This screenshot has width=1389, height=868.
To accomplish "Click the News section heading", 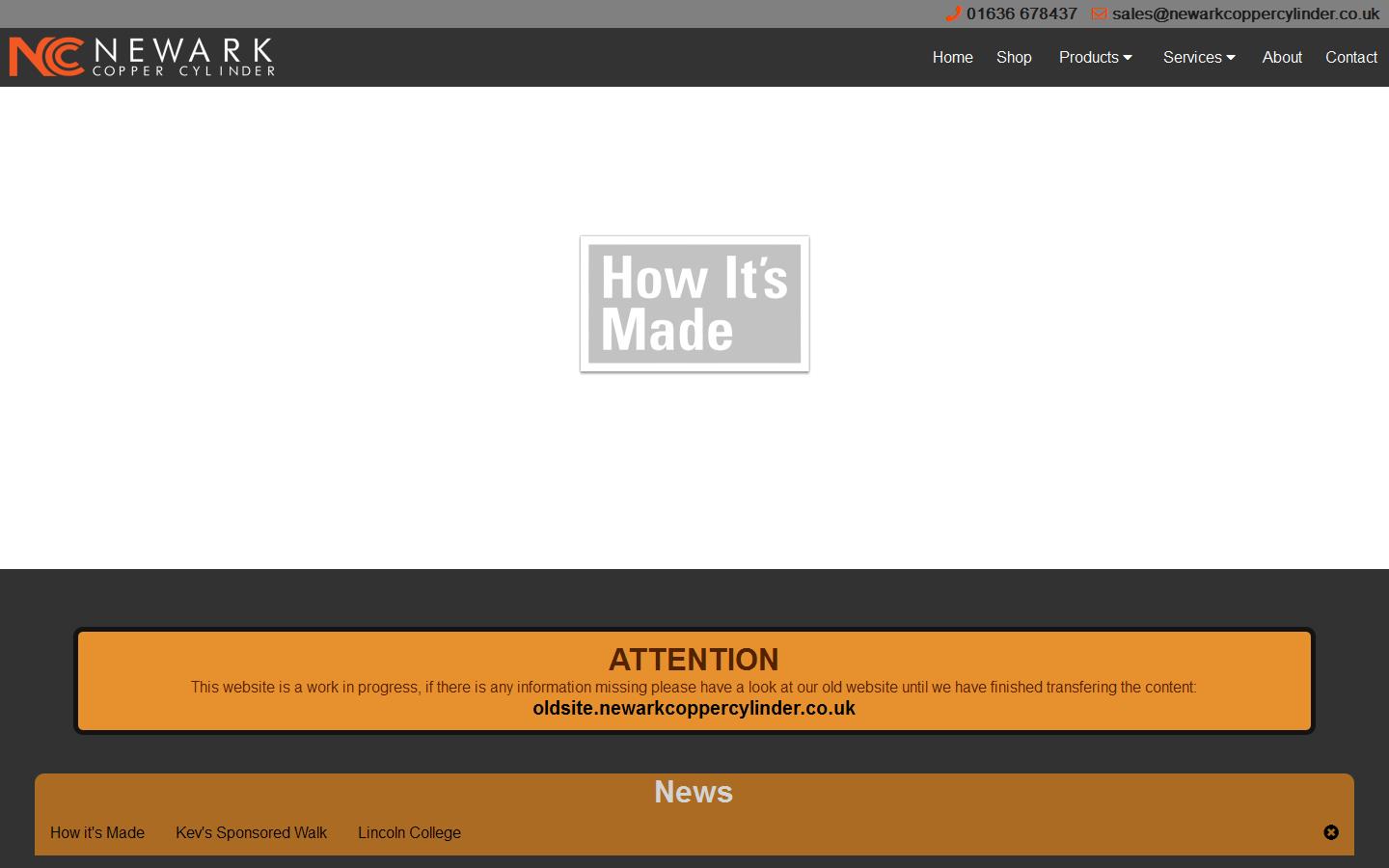I will tap(694, 792).
